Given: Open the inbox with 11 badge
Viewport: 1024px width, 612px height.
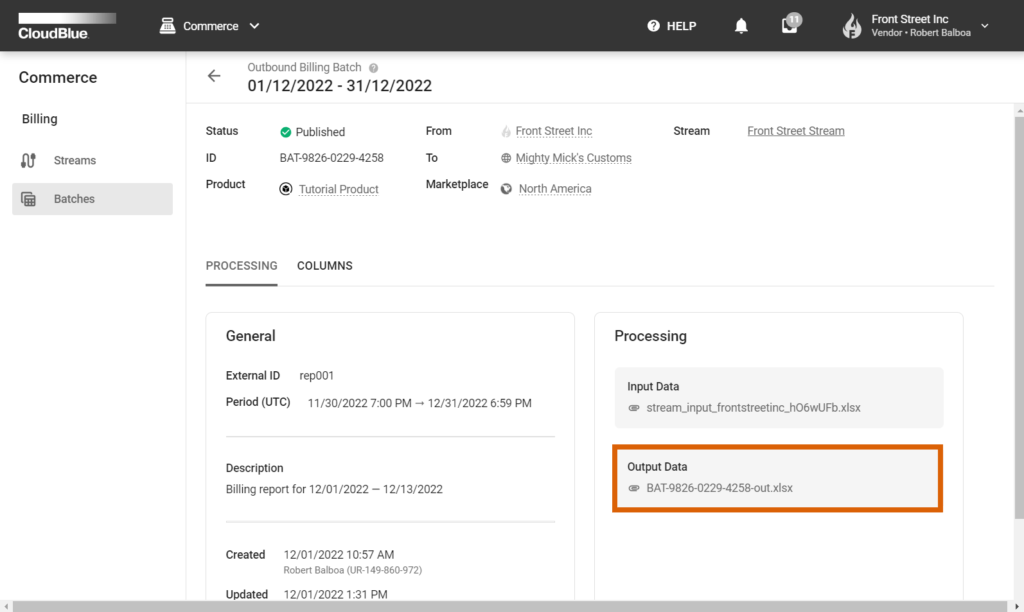Looking at the screenshot, I should [x=790, y=25].
